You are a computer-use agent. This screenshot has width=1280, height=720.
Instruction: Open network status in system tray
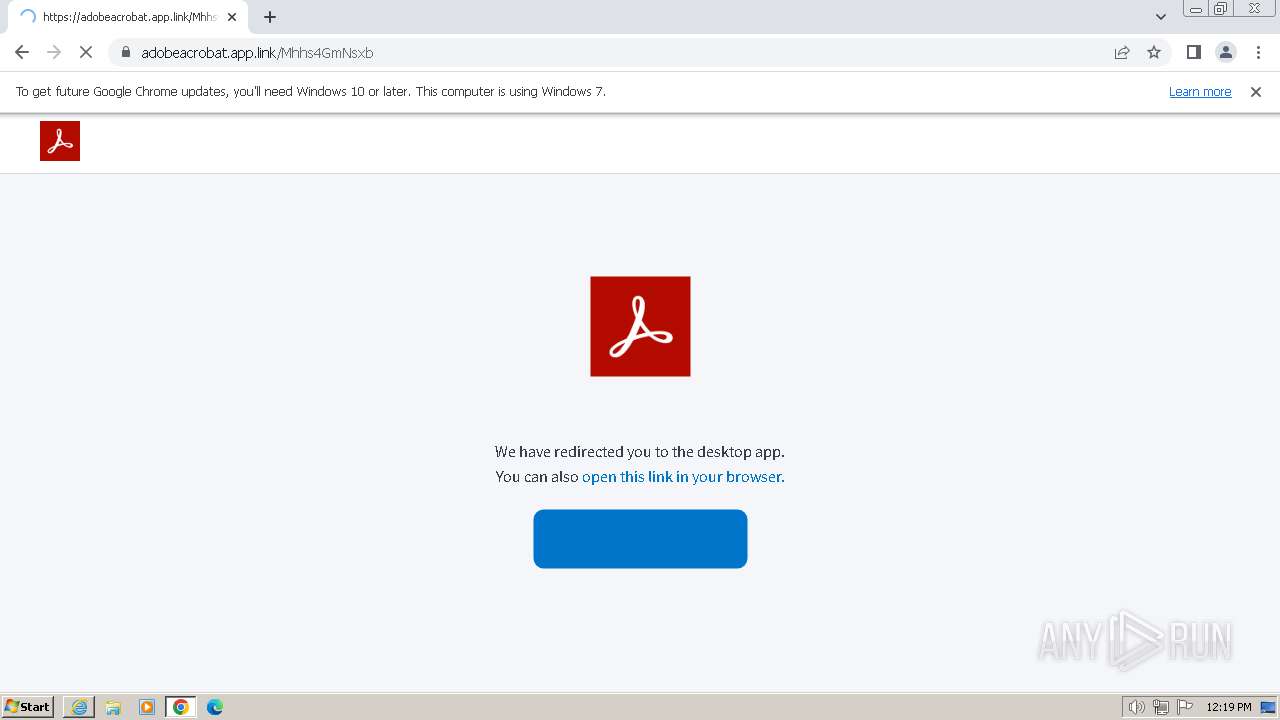coord(1161,707)
